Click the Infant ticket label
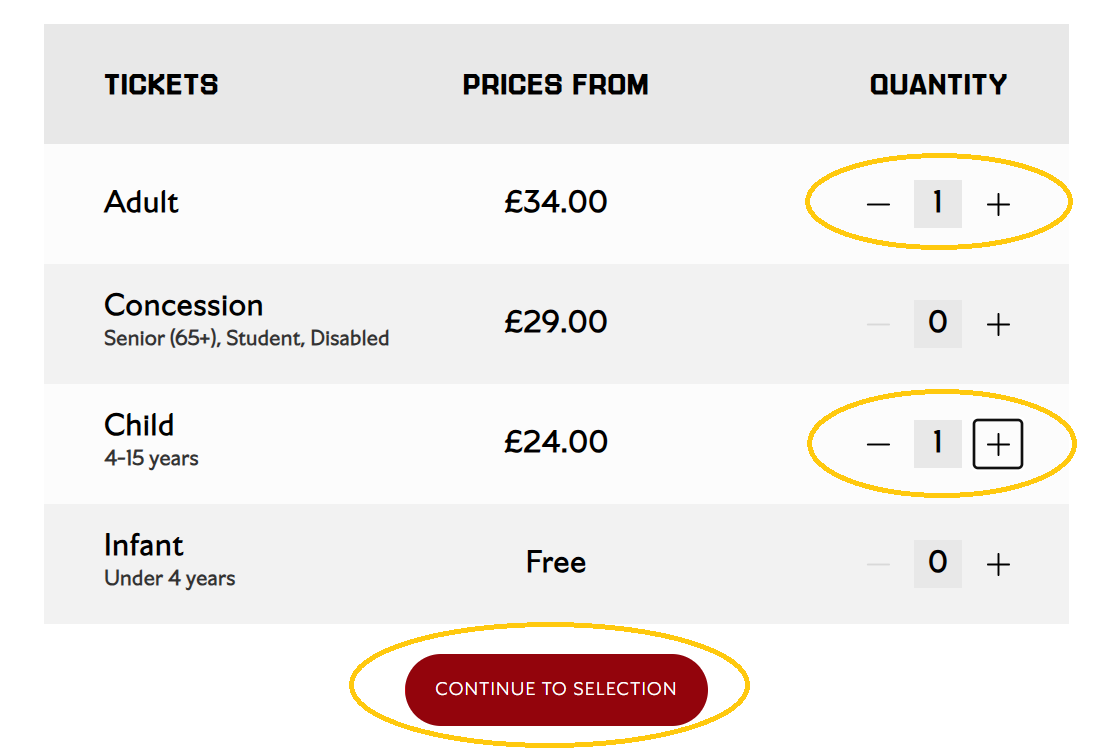The image size is (1115, 750). 144,545
